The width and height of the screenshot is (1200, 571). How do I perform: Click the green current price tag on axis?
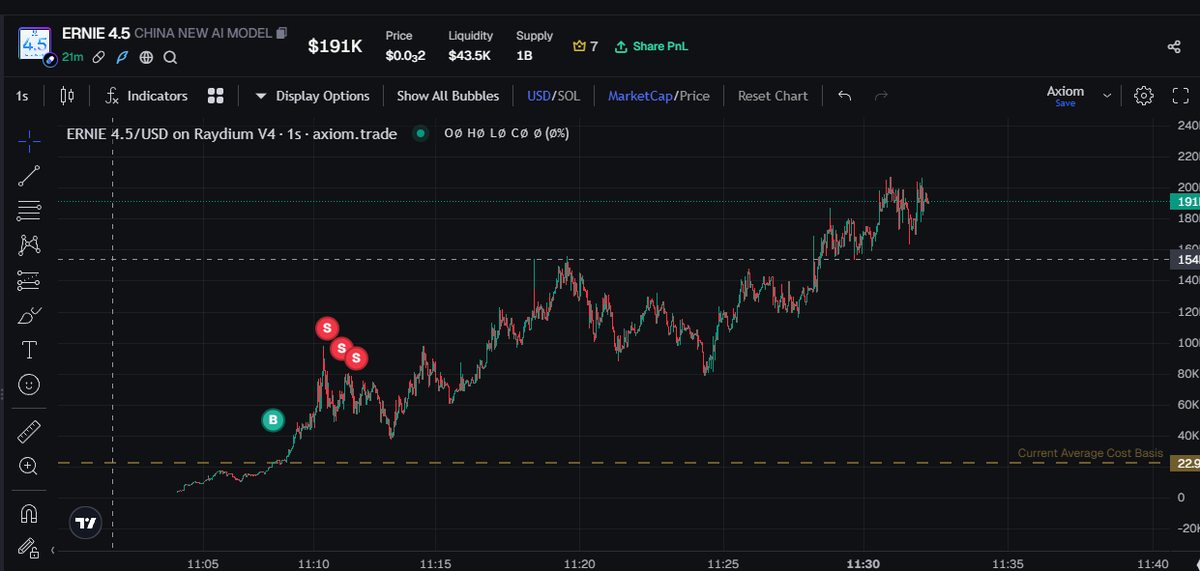click(1186, 202)
